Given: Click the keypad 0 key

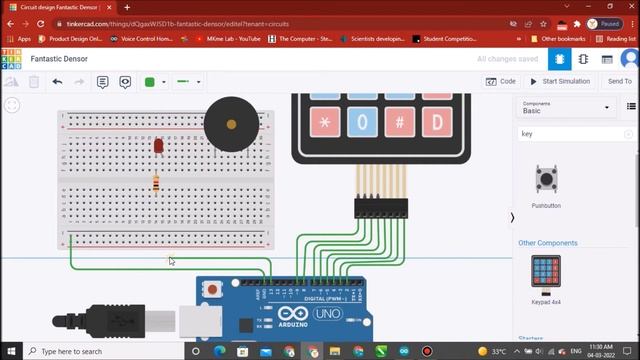Looking at the screenshot, I should (362, 122).
